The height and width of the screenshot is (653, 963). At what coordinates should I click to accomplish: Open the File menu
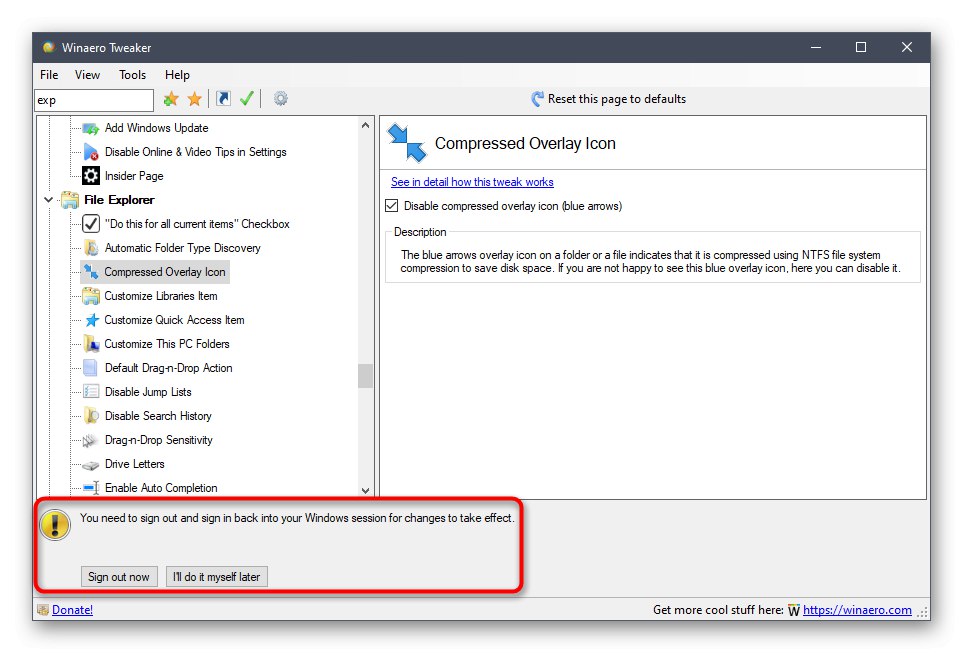click(x=49, y=75)
